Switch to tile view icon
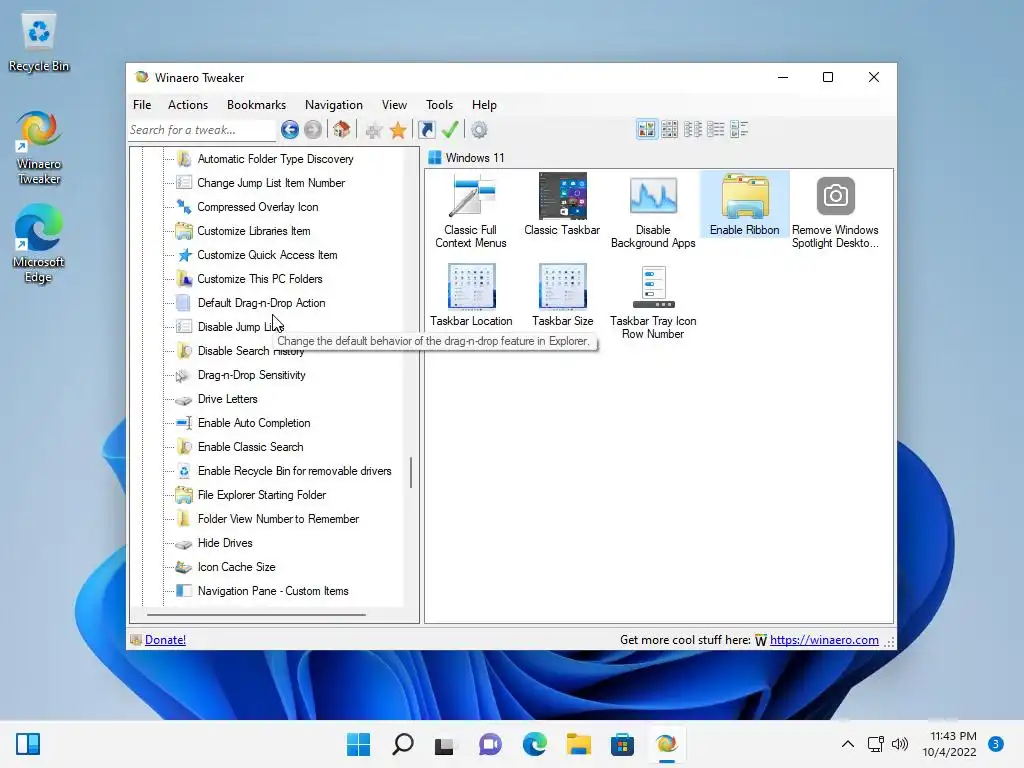1024x768 pixels. coord(739,129)
